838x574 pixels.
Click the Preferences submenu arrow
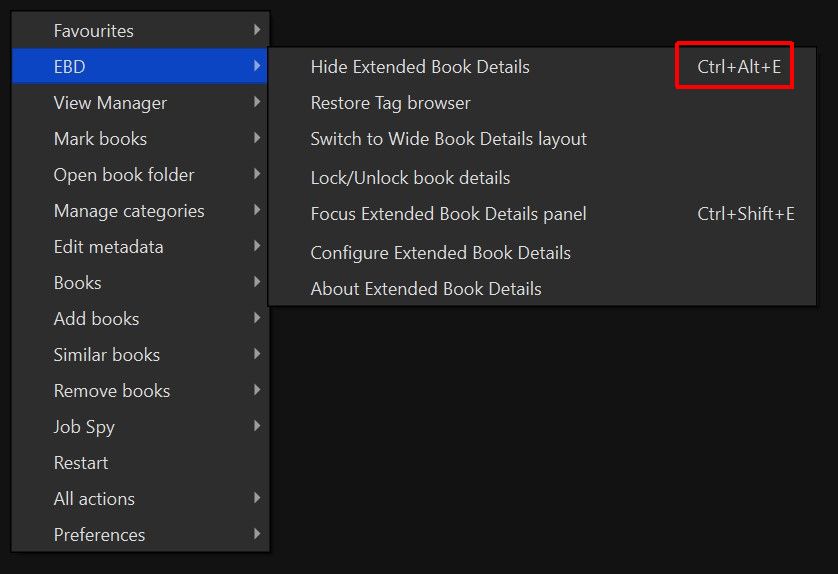click(258, 535)
